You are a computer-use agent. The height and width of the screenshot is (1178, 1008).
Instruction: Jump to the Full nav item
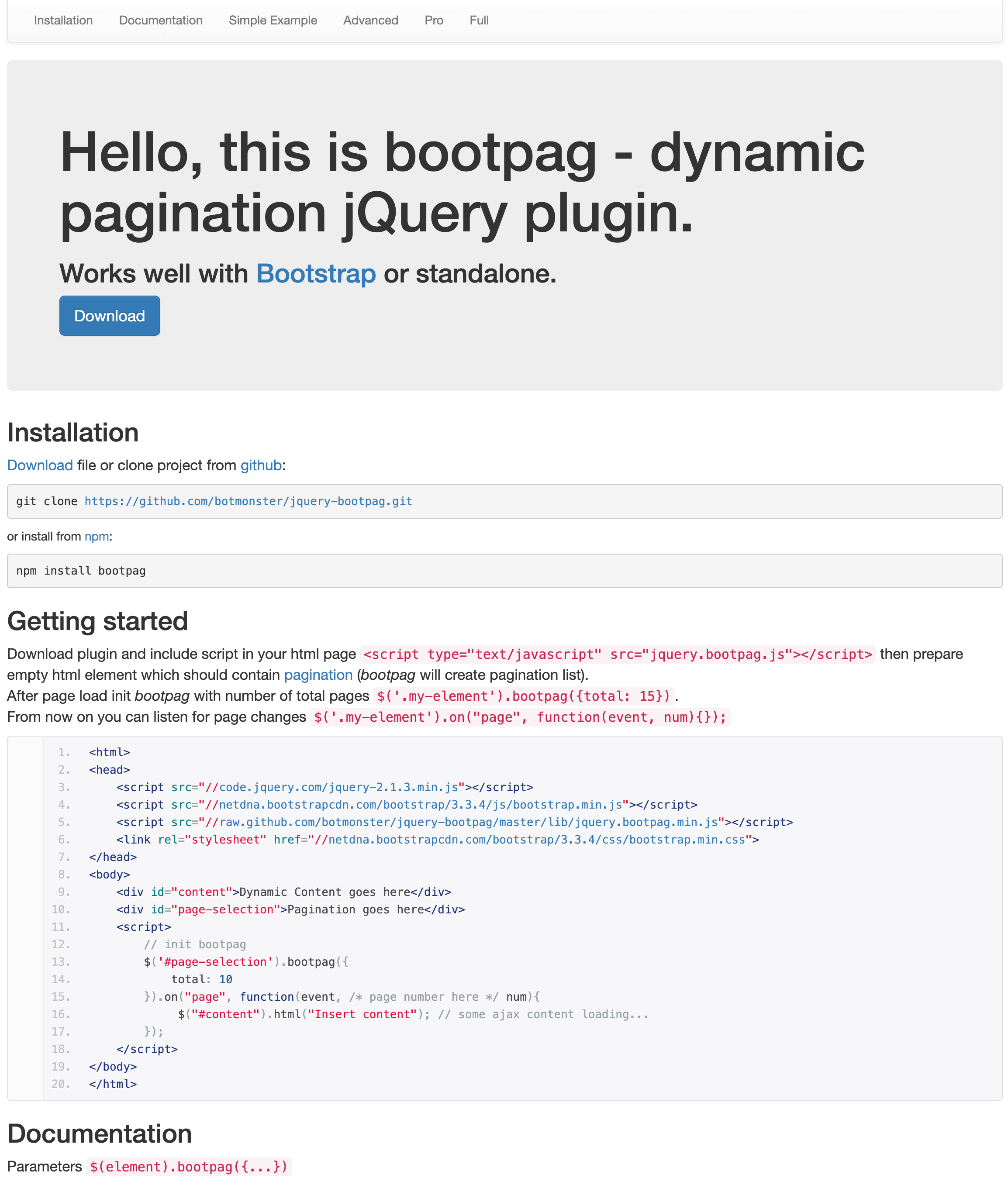(479, 21)
